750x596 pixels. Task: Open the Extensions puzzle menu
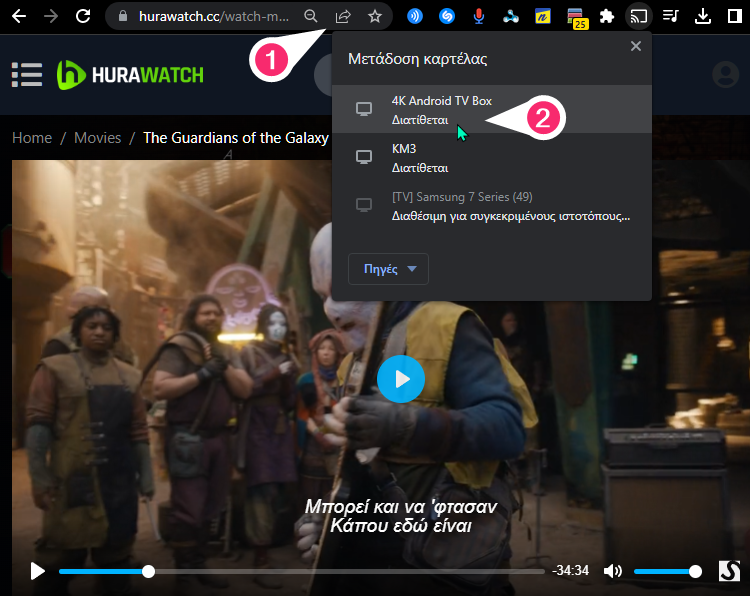point(607,16)
